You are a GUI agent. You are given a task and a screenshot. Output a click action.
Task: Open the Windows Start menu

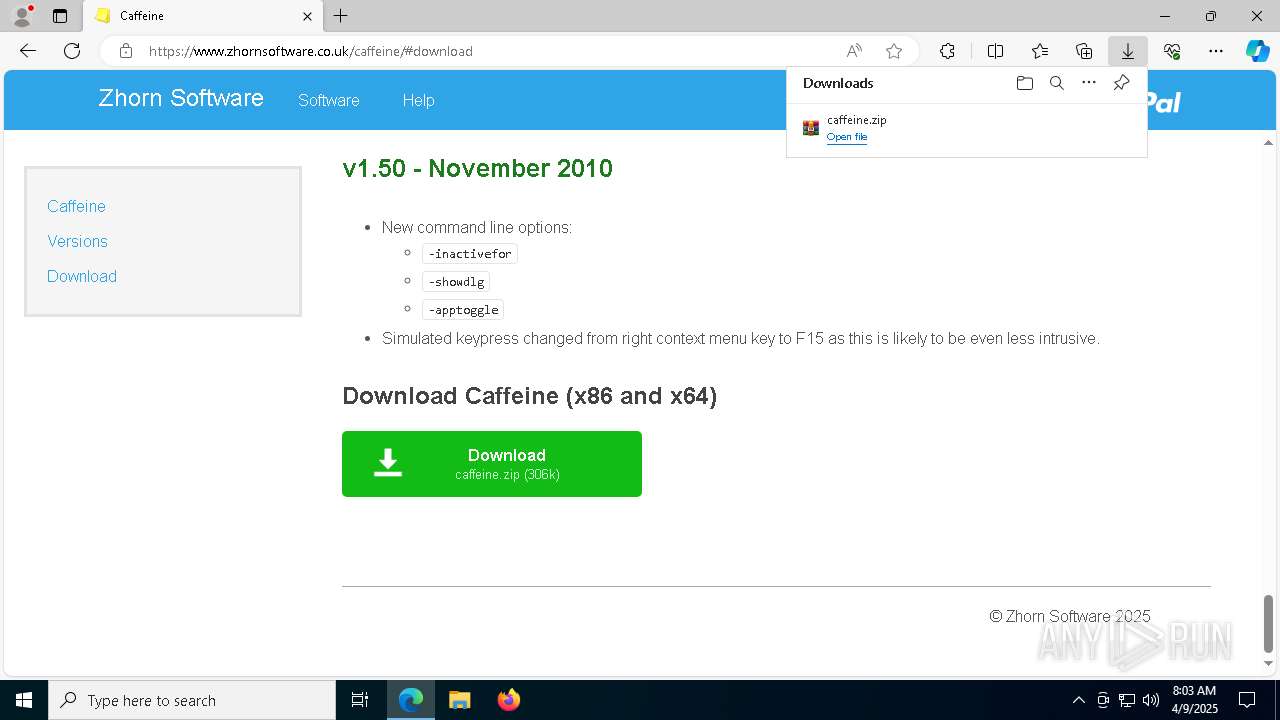[24, 700]
